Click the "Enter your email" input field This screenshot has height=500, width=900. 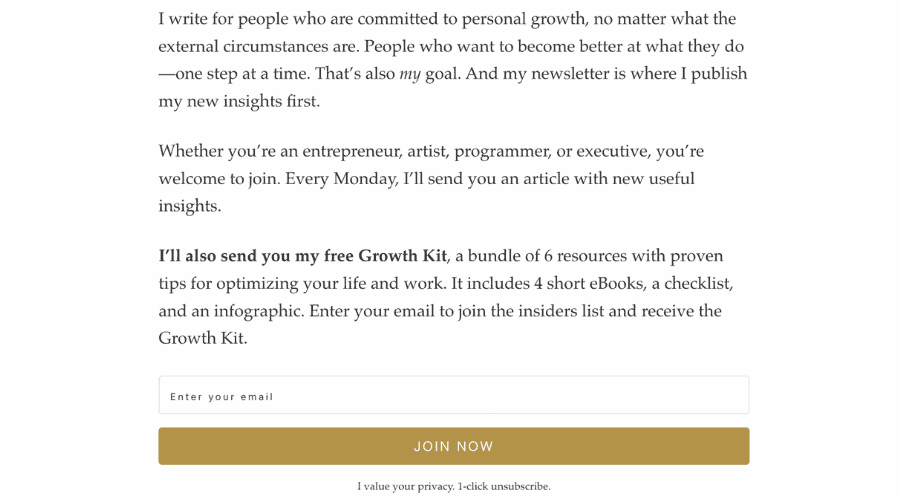coord(453,396)
